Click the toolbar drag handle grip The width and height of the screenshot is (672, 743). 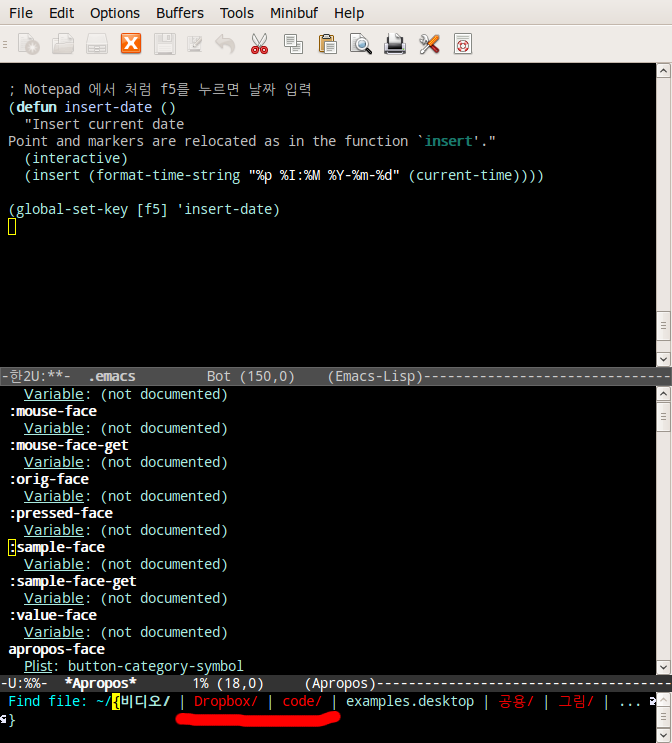point(5,45)
